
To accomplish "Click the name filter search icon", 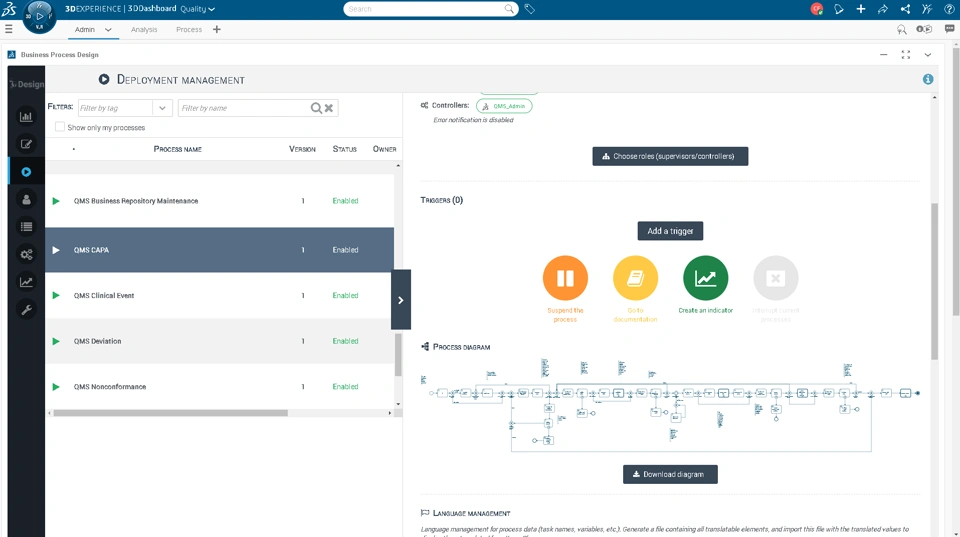I will [316, 108].
